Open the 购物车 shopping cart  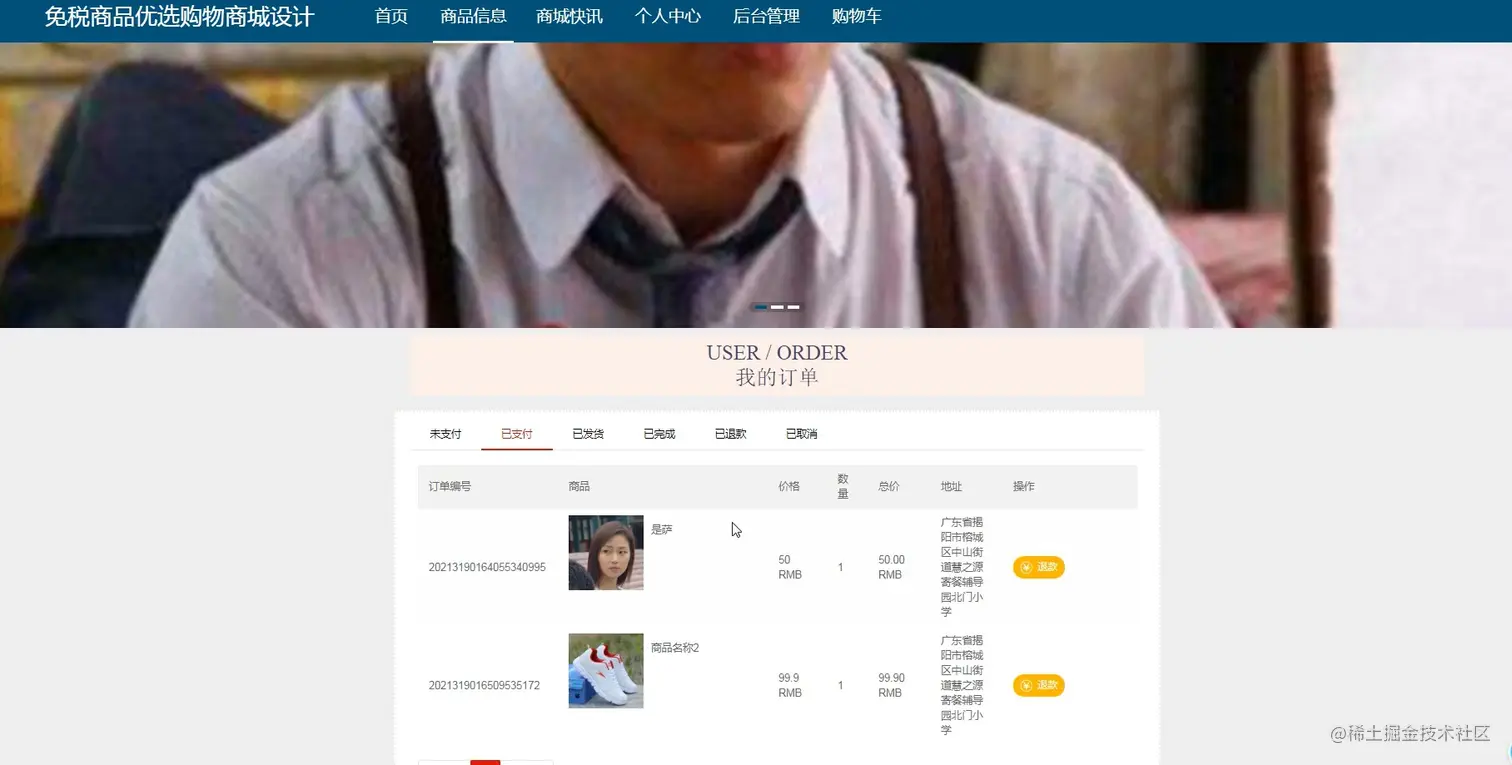coord(856,16)
